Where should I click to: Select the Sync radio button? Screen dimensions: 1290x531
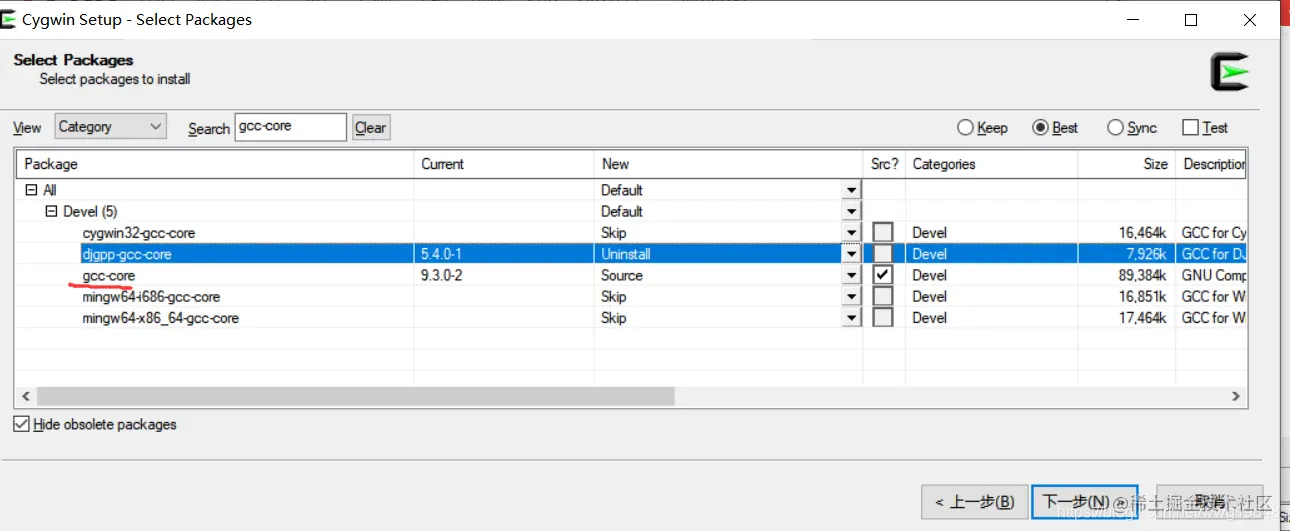click(1132, 128)
